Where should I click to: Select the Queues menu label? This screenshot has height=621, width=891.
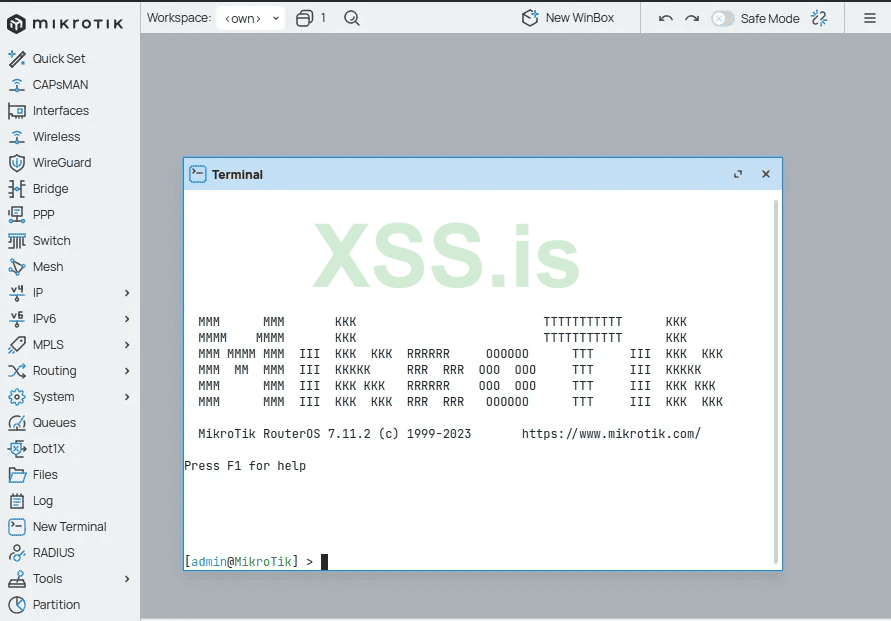click(54, 423)
